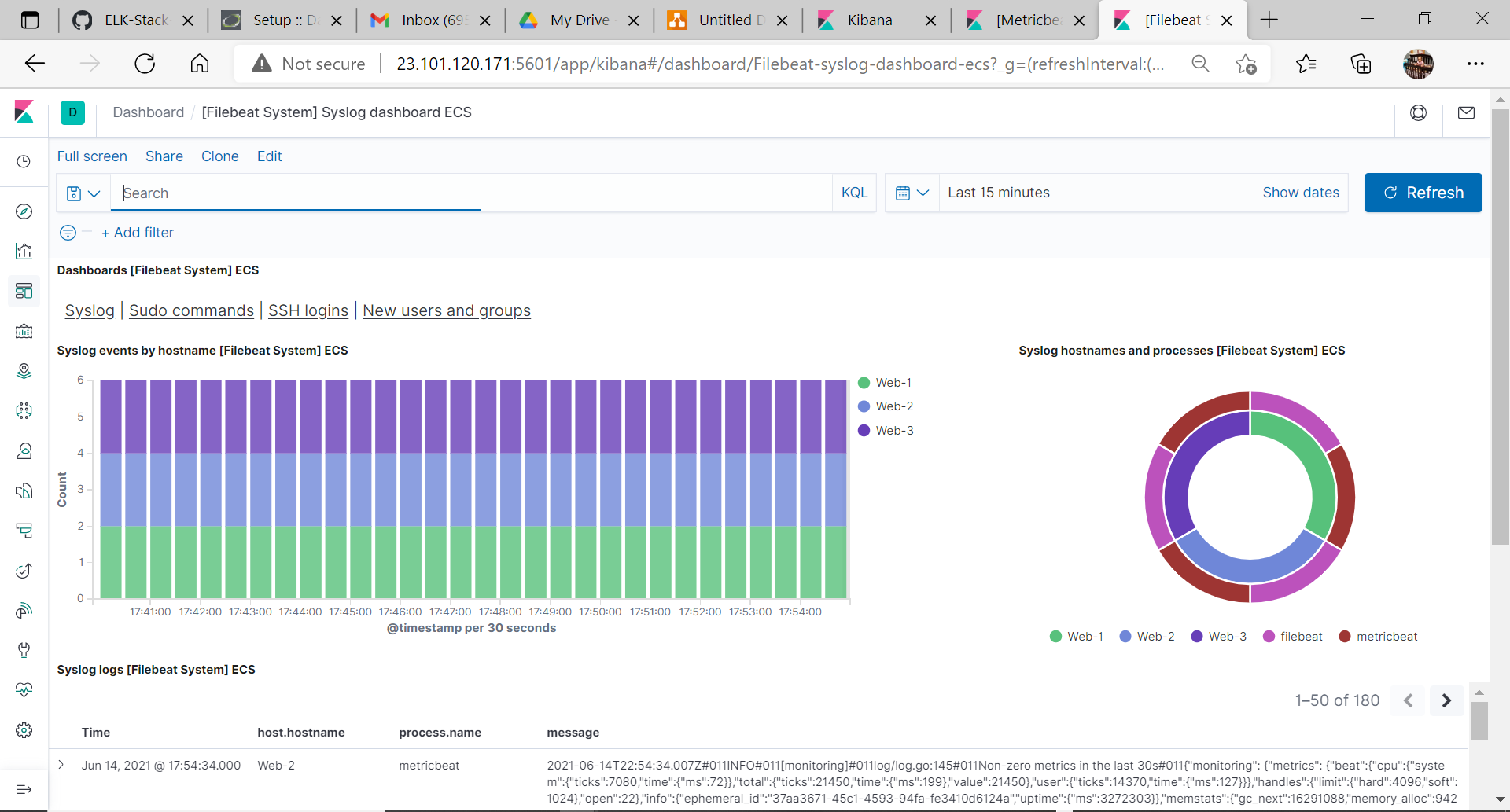
Task: Open Dev Tools wrench icon
Action: [24, 650]
